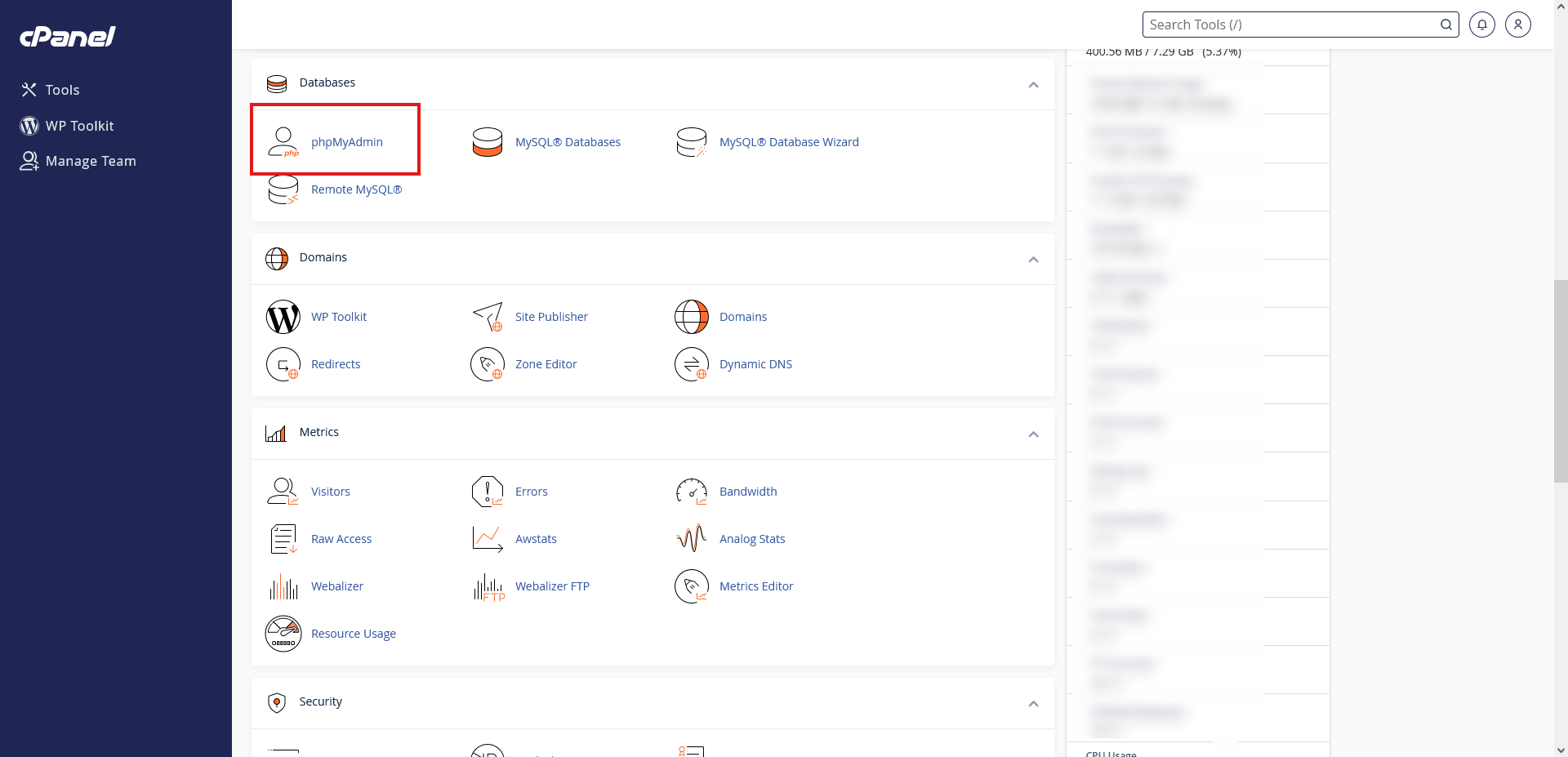Open the Site Publisher link
Viewport: 1568px width, 757px height.
pyautogui.click(x=551, y=317)
